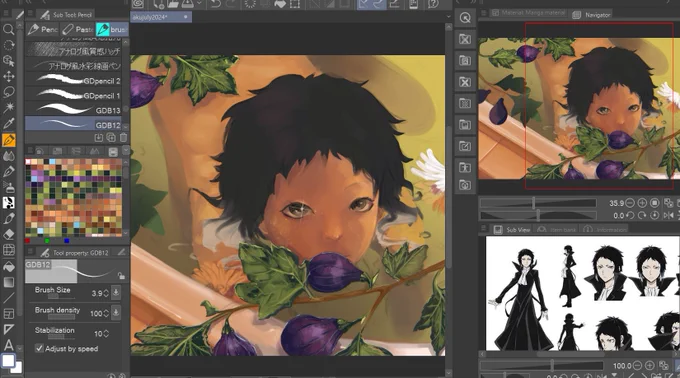Select the GDpencil 1 brush
Image resolution: width=680 pixels, height=378 pixels.
[73, 95]
